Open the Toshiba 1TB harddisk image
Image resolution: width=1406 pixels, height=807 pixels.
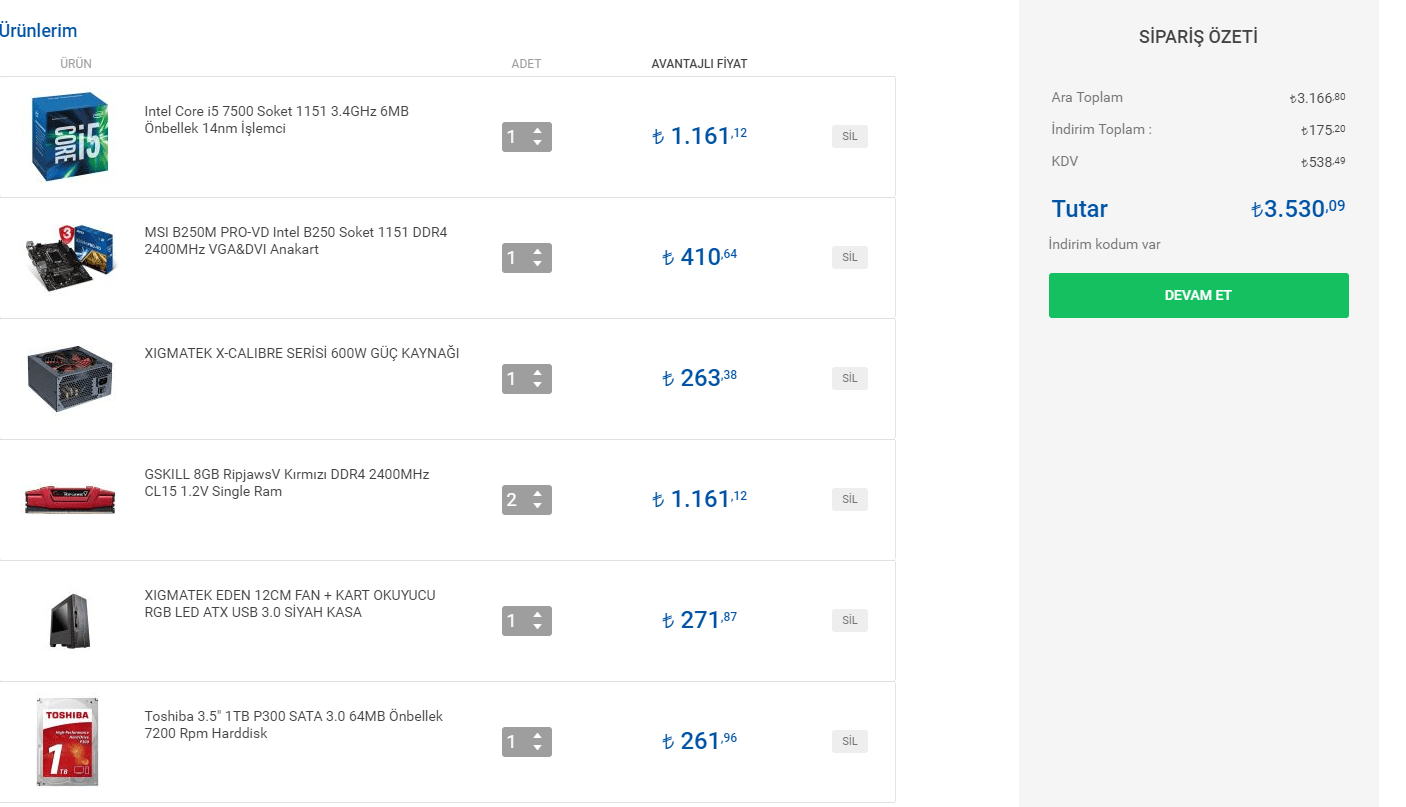(68, 742)
